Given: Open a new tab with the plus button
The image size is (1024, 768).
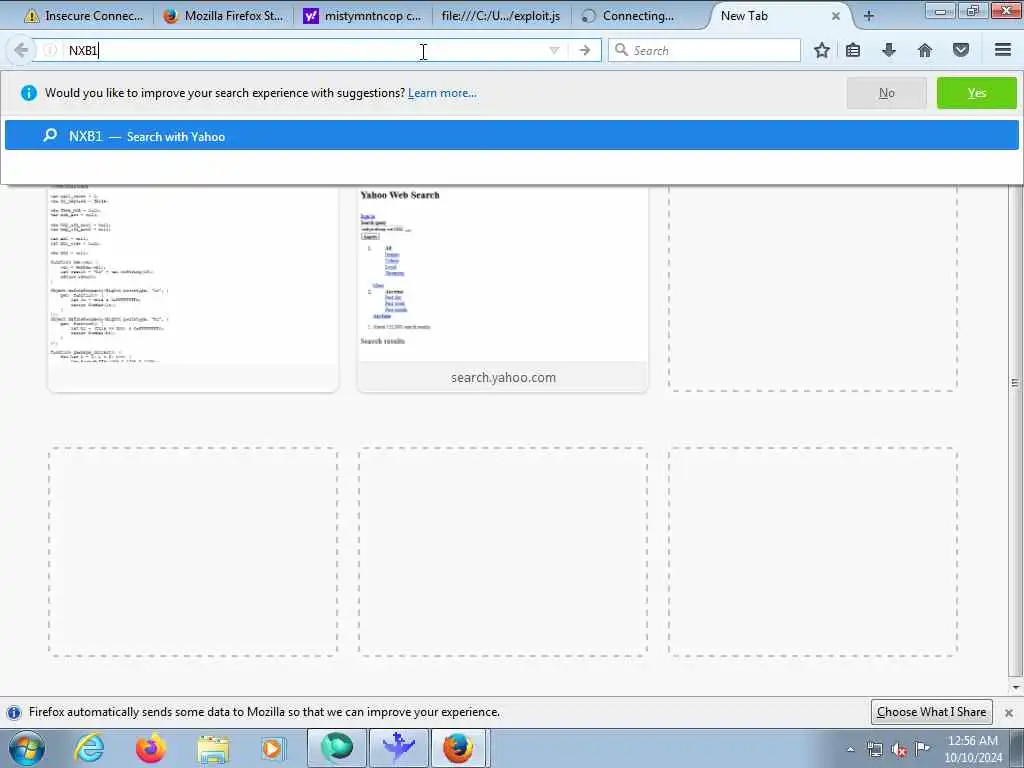Looking at the screenshot, I should [869, 16].
